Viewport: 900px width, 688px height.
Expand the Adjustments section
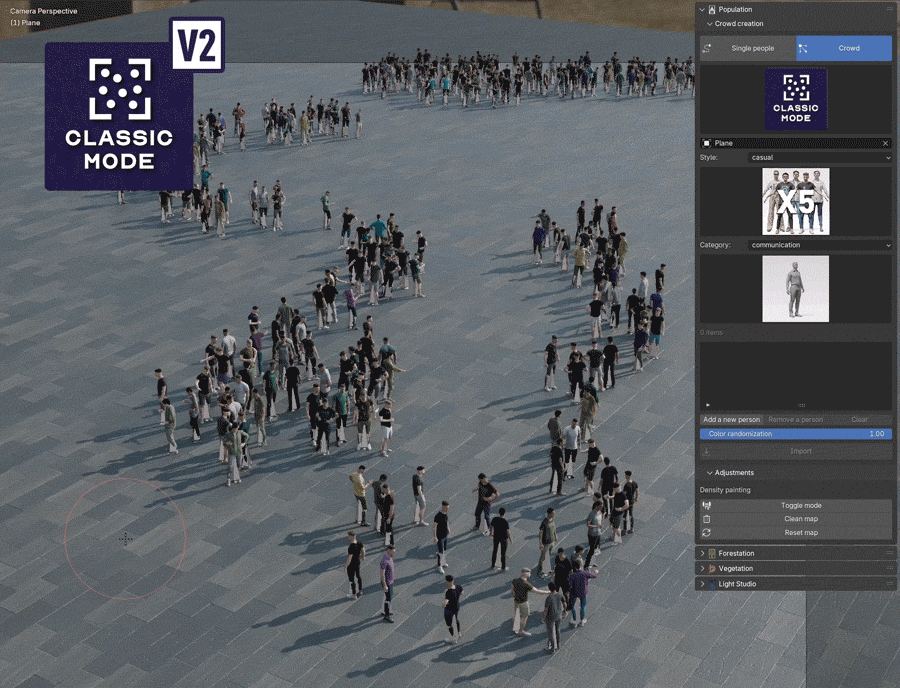(710, 472)
